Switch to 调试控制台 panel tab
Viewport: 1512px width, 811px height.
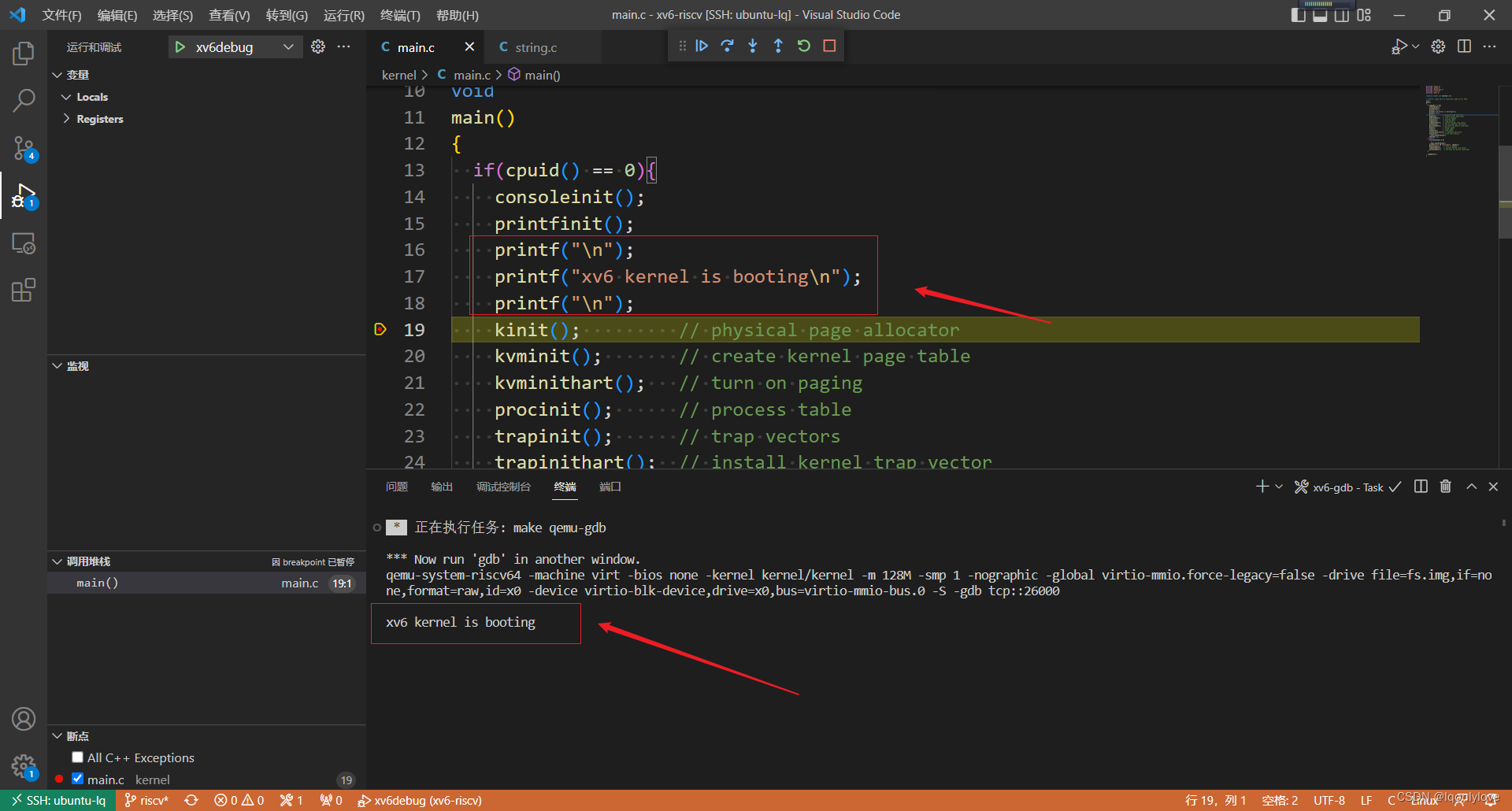[503, 487]
